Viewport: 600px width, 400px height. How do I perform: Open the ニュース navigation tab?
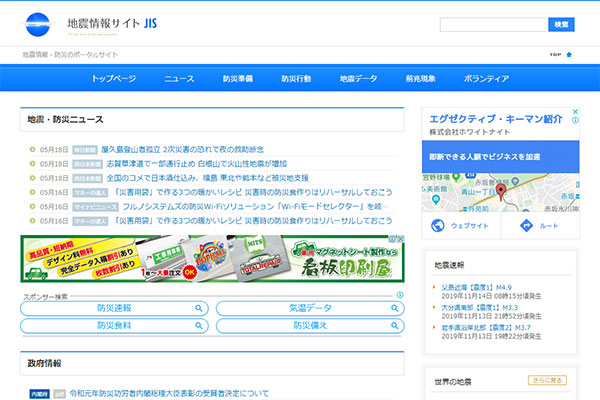179,78
